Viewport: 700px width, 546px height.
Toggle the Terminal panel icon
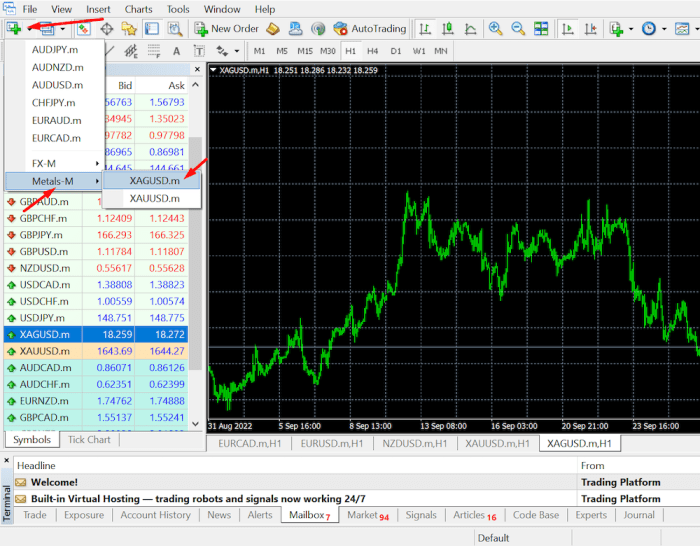[x=152, y=29]
